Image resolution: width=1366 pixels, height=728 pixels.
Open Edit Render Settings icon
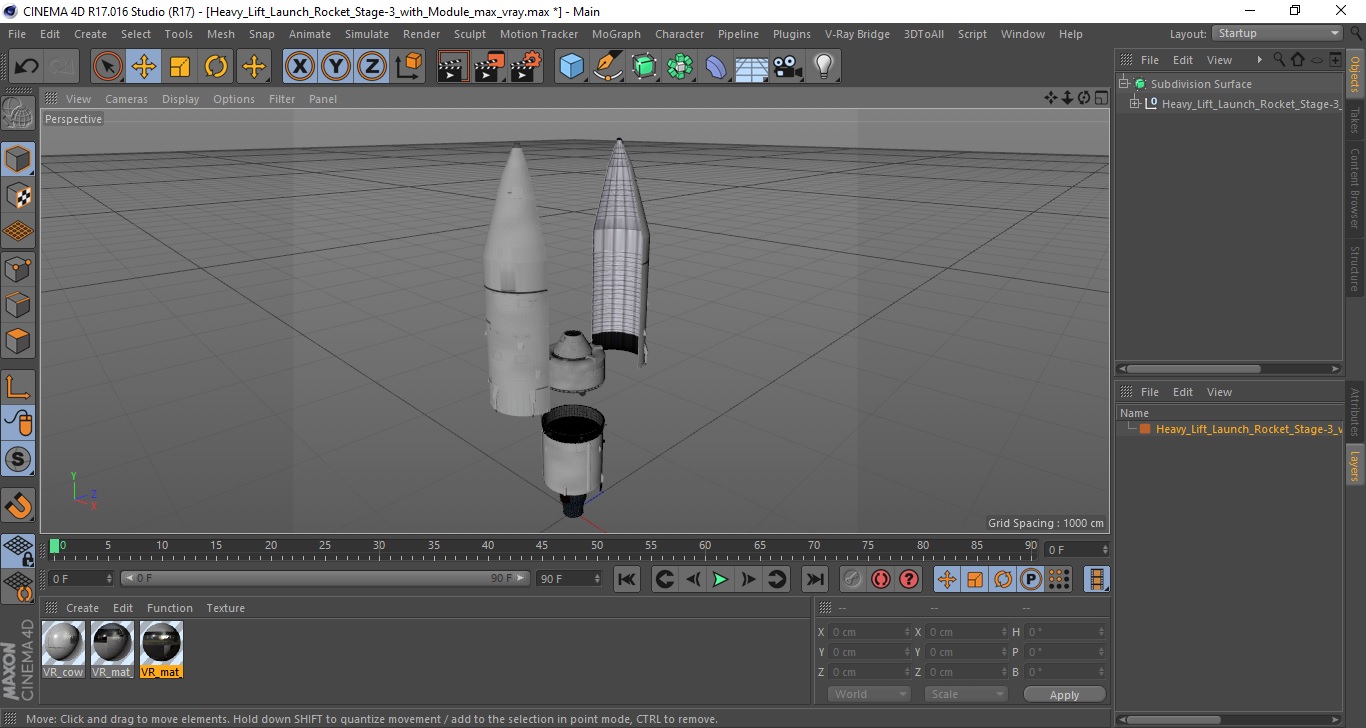pos(526,67)
